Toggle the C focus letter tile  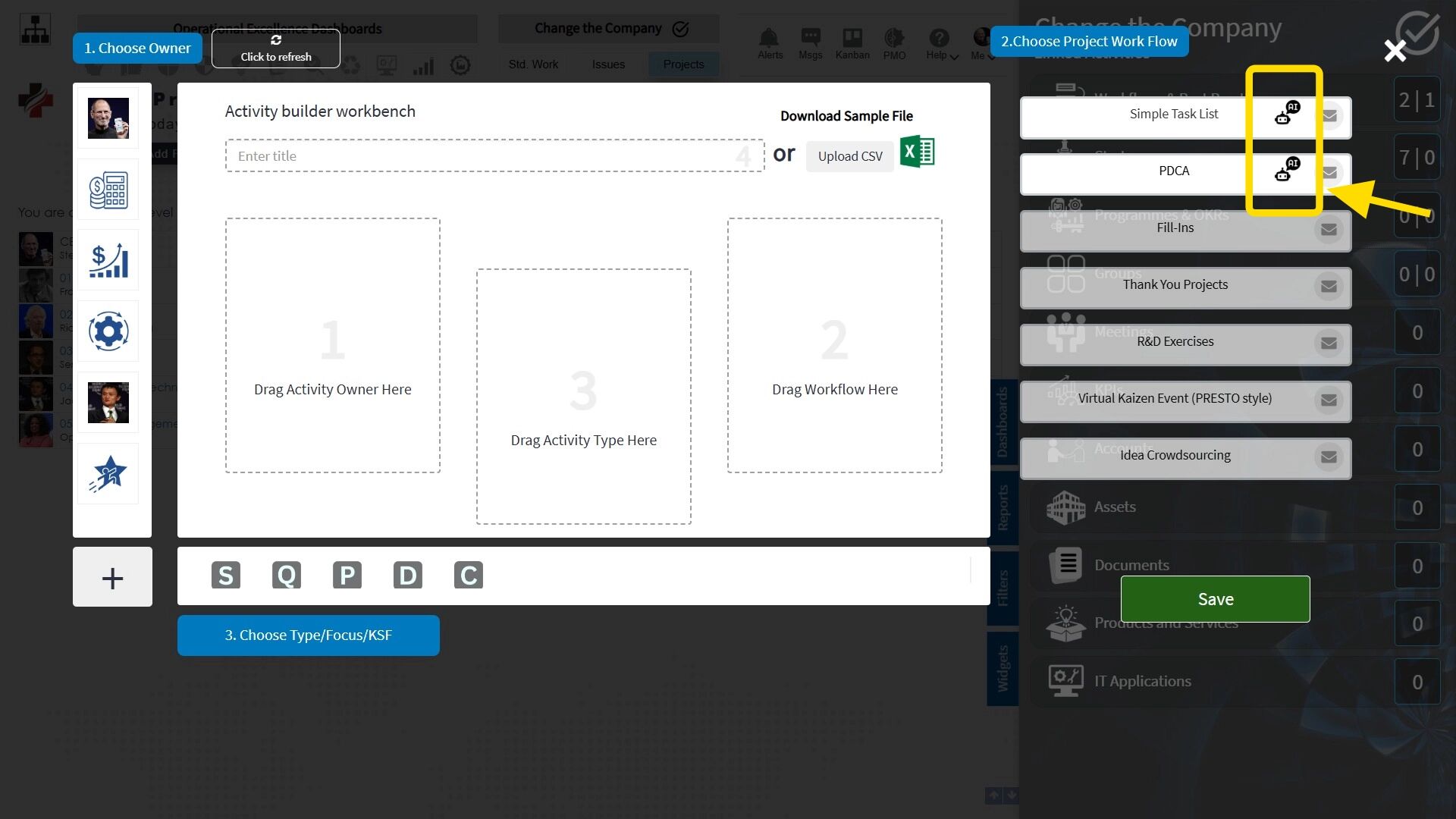click(x=468, y=575)
